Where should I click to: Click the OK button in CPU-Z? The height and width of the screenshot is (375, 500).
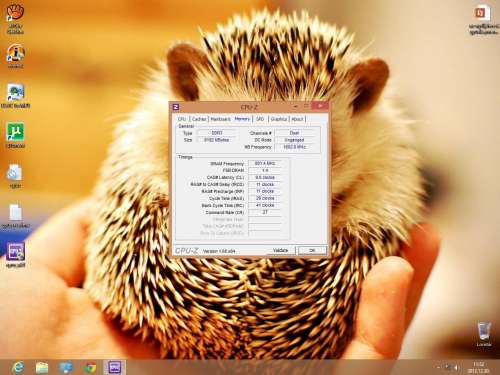(x=312, y=250)
